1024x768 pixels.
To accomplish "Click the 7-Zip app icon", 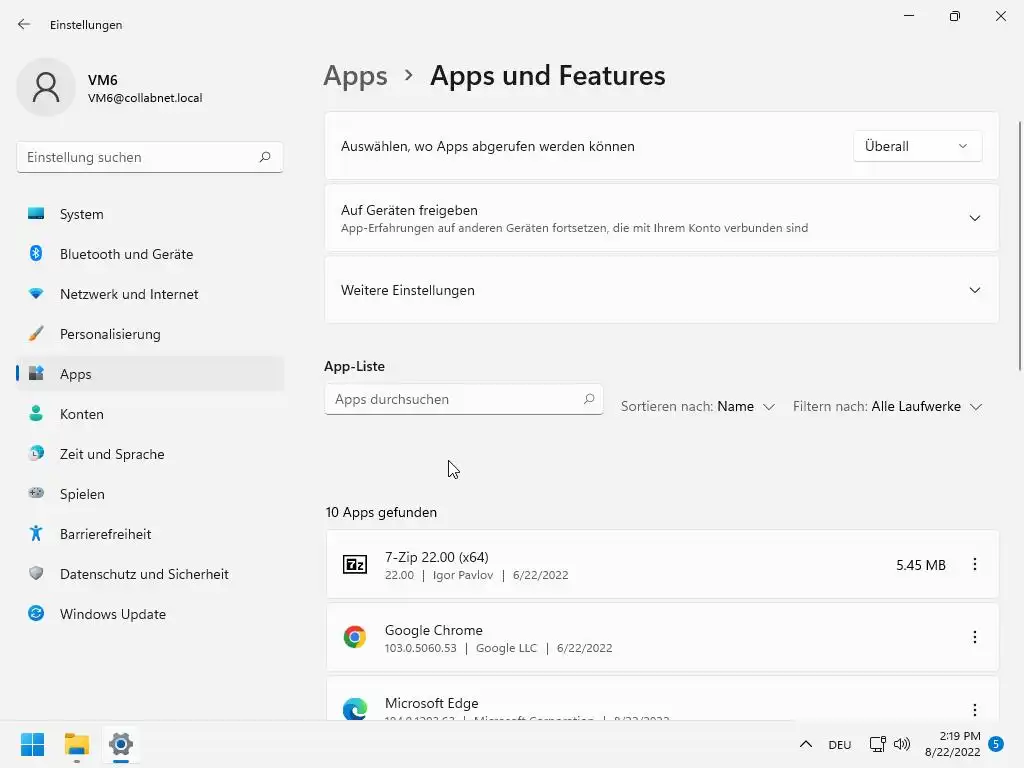I will click(355, 565).
